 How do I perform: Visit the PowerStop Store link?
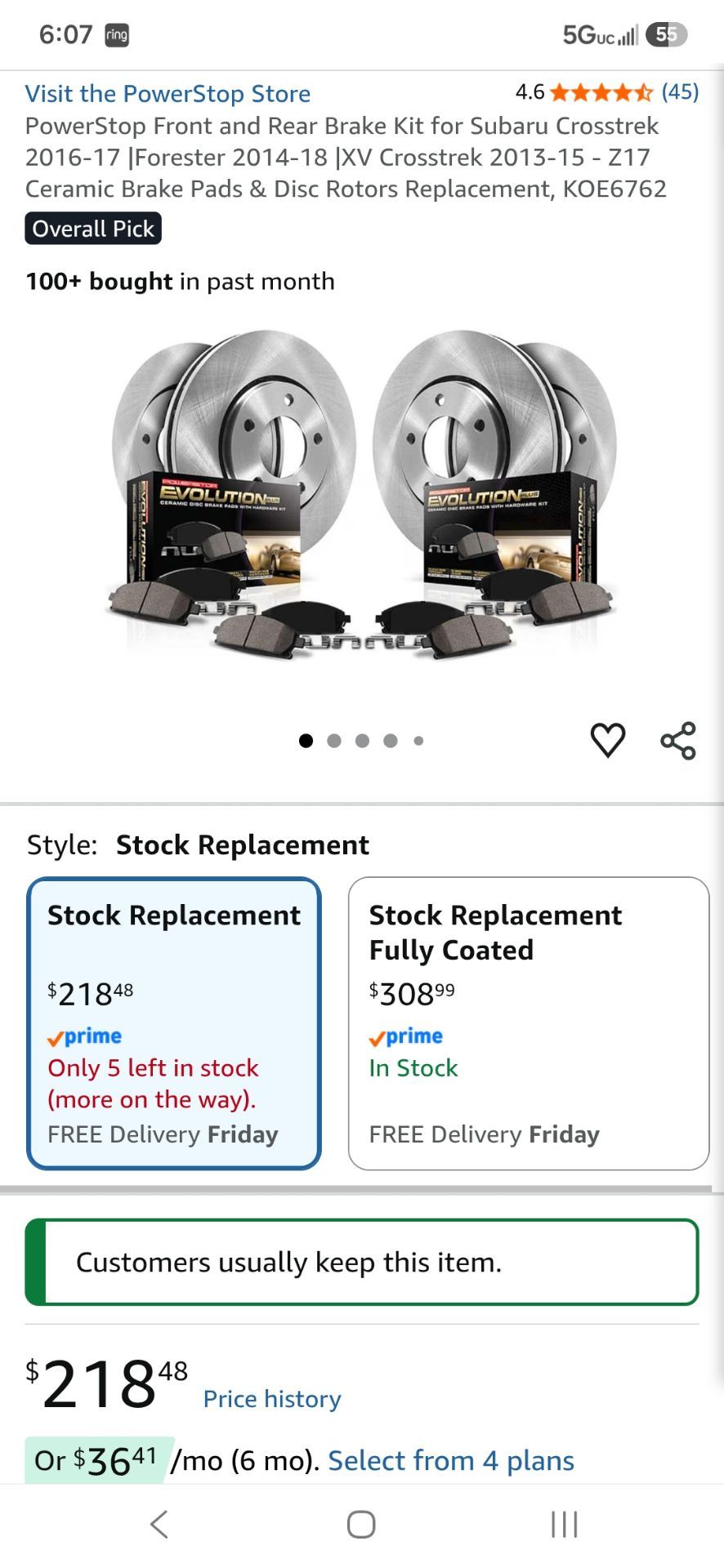click(x=168, y=93)
